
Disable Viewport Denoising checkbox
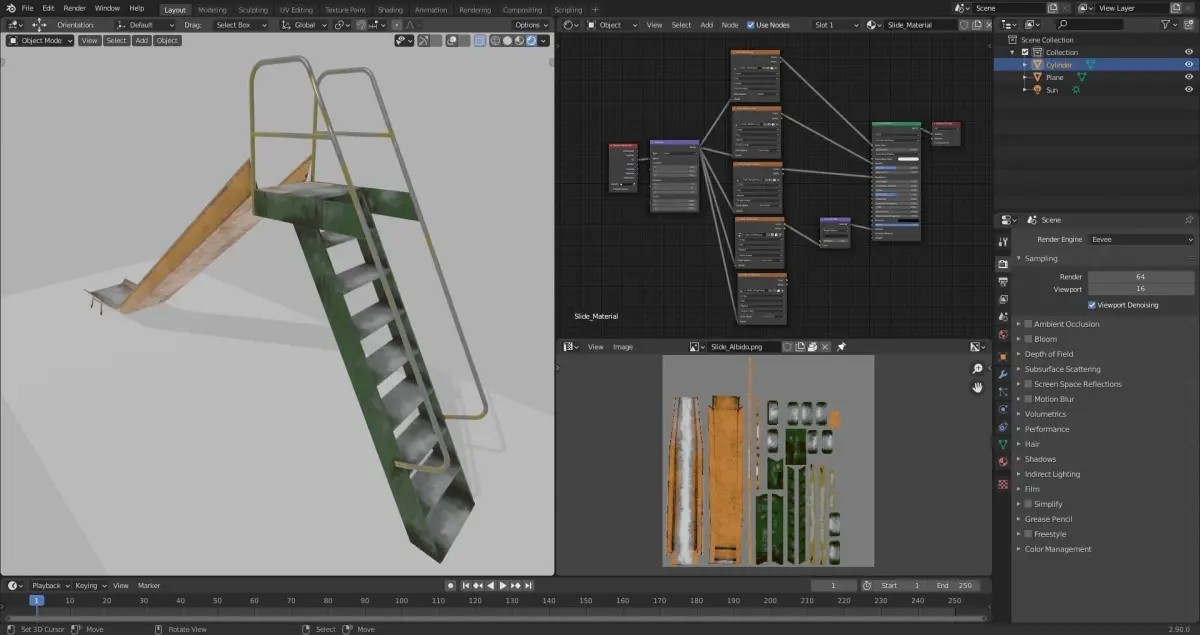tap(1092, 305)
